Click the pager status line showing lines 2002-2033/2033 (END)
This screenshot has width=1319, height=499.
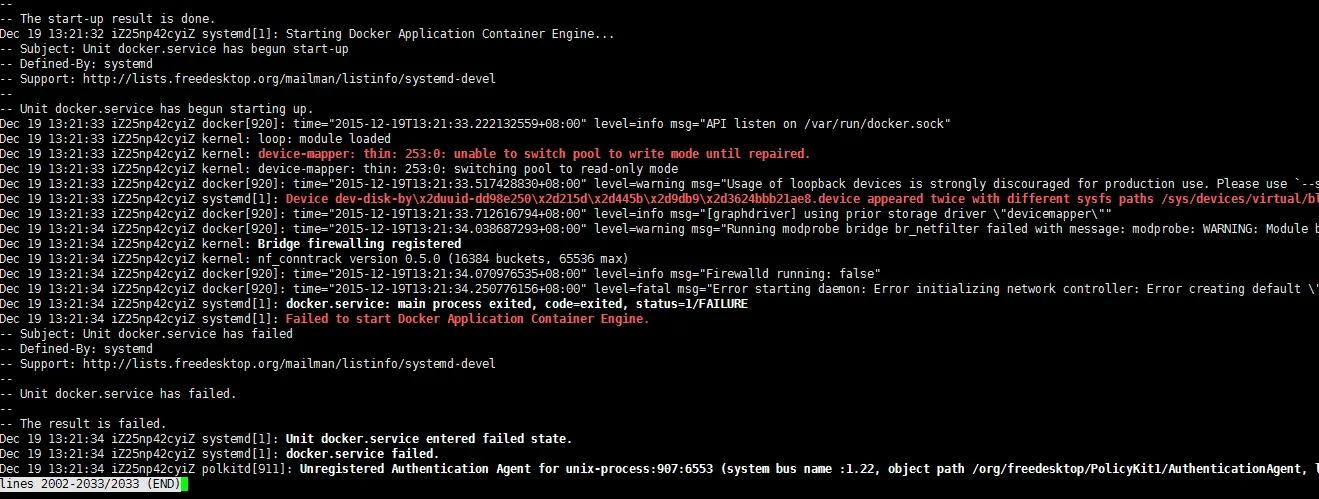click(90, 484)
